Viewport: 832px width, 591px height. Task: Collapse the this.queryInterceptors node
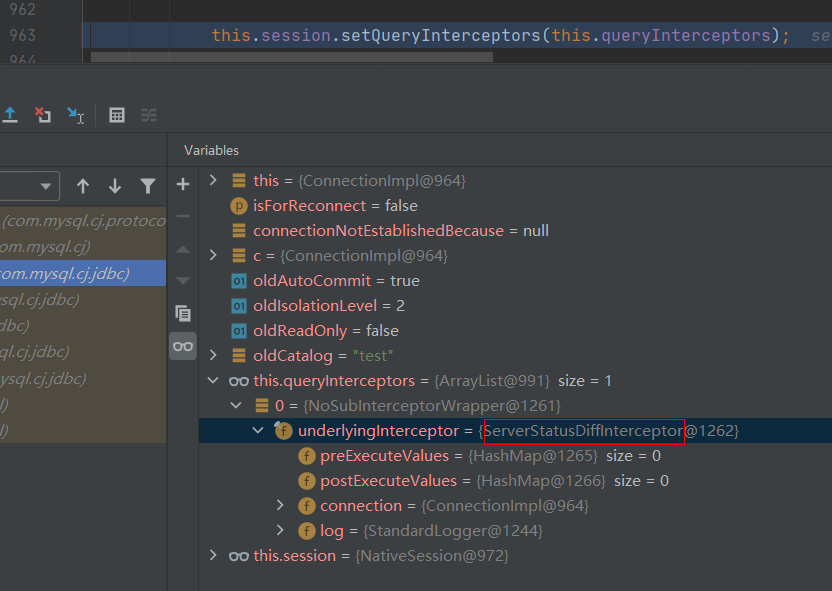coord(212,381)
